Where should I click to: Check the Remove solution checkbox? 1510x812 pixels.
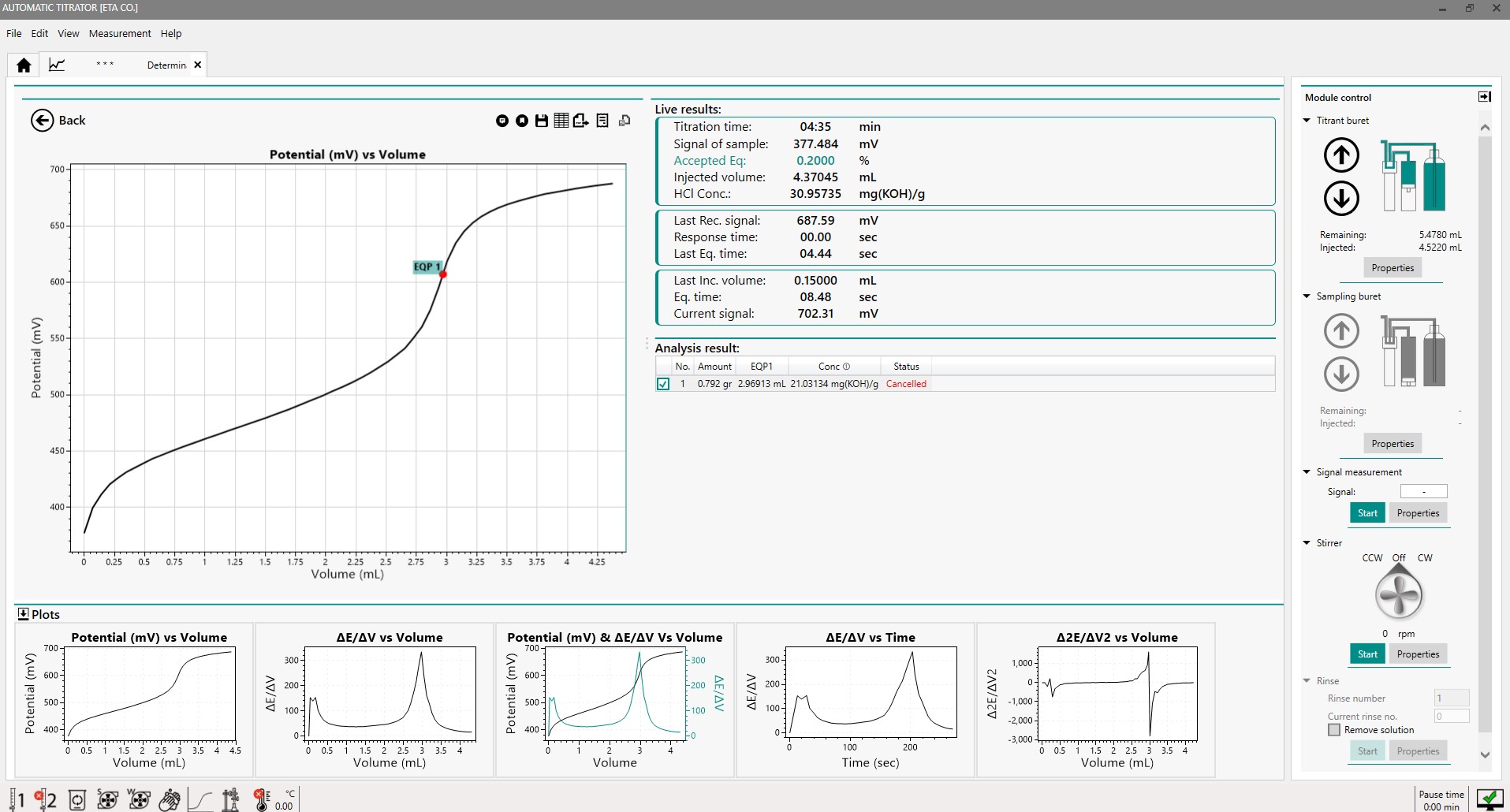[1334, 730]
